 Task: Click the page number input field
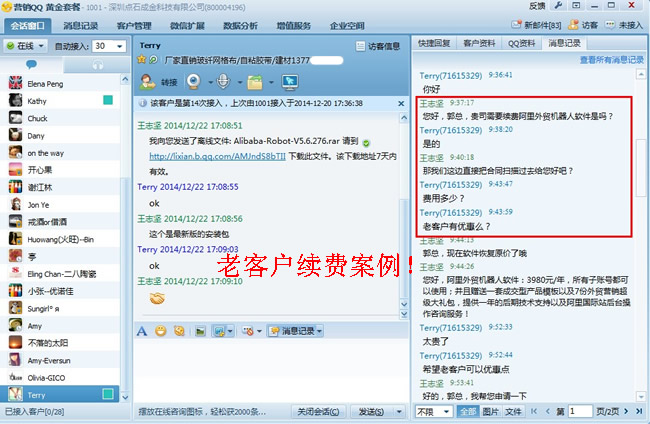click(580, 411)
